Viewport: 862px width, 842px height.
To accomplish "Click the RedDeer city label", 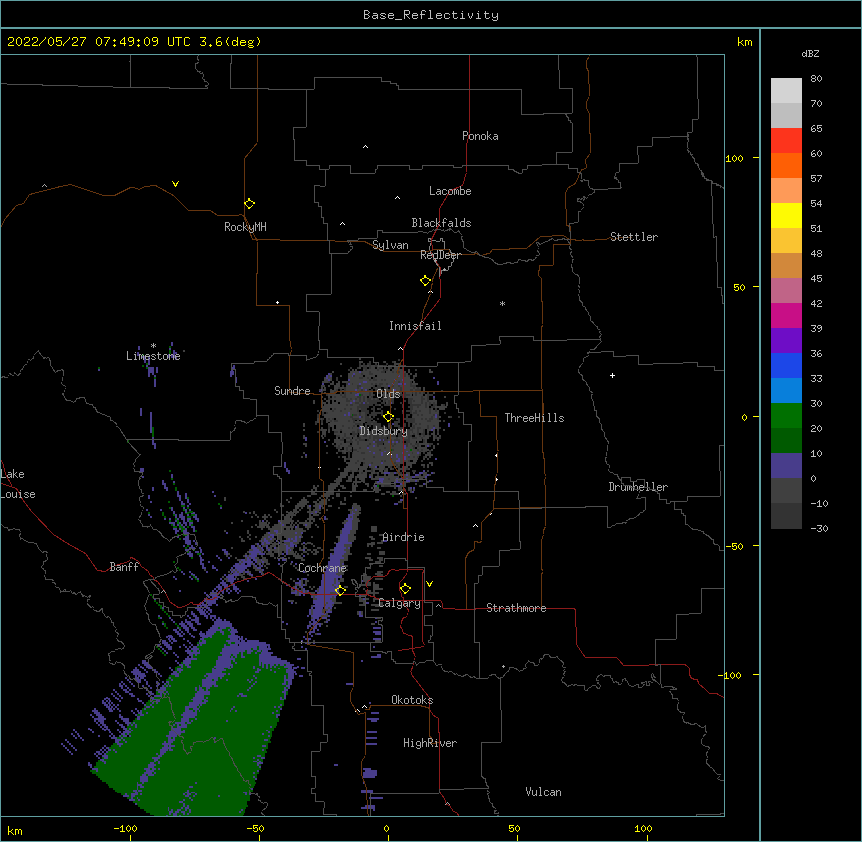I will tap(440, 255).
